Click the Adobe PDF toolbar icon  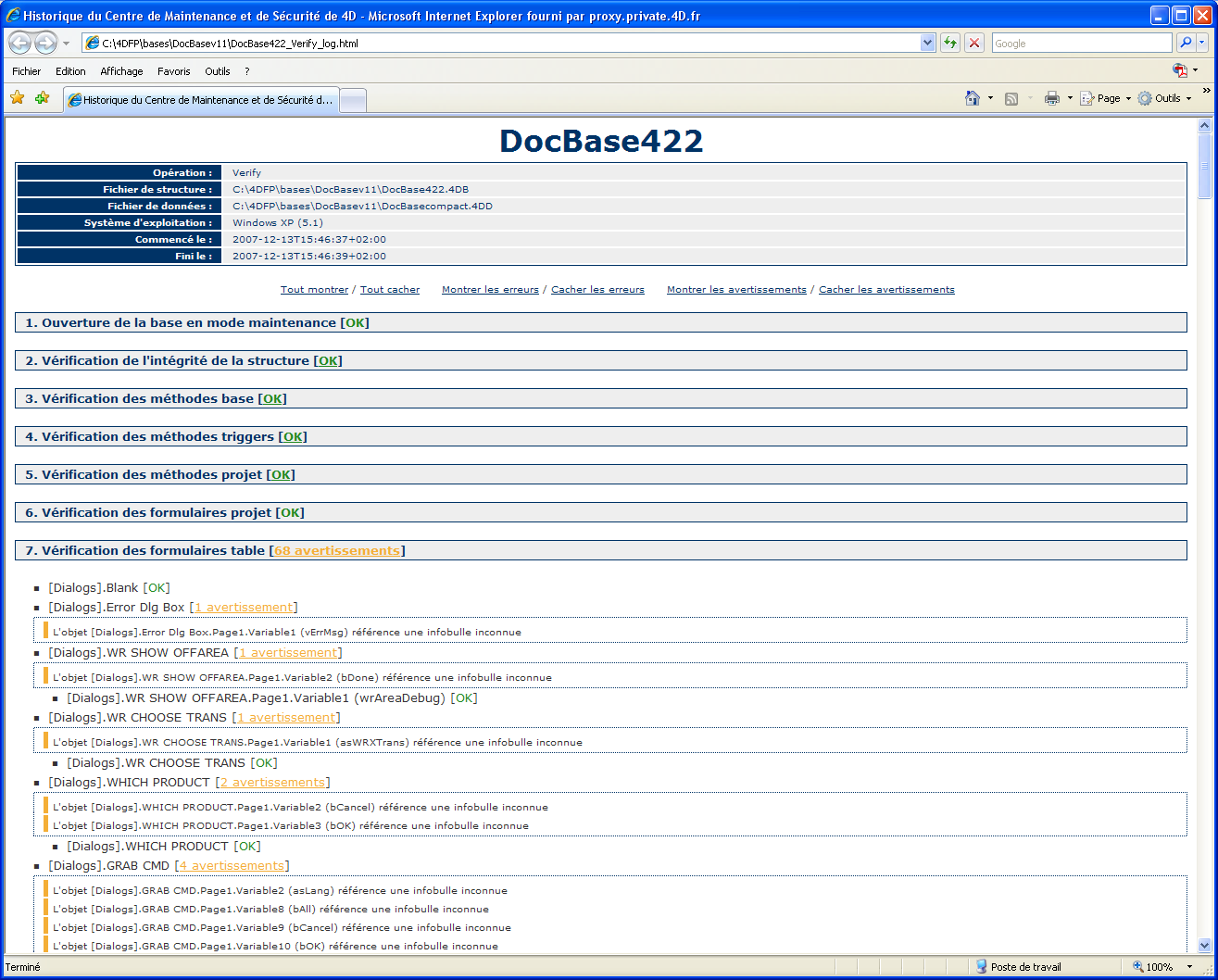(1179, 70)
